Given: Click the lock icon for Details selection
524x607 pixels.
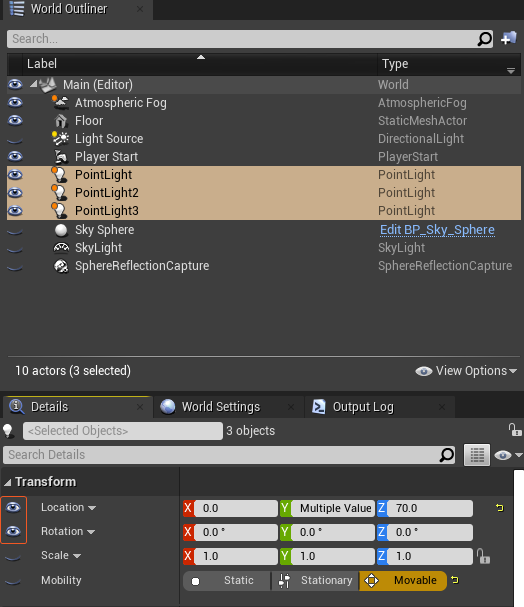Looking at the screenshot, I should click(x=515, y=430).
